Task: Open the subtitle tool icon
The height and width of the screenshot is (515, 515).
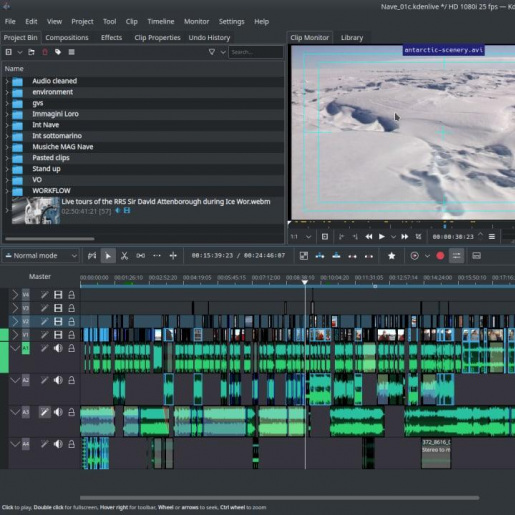Action: 476,256
